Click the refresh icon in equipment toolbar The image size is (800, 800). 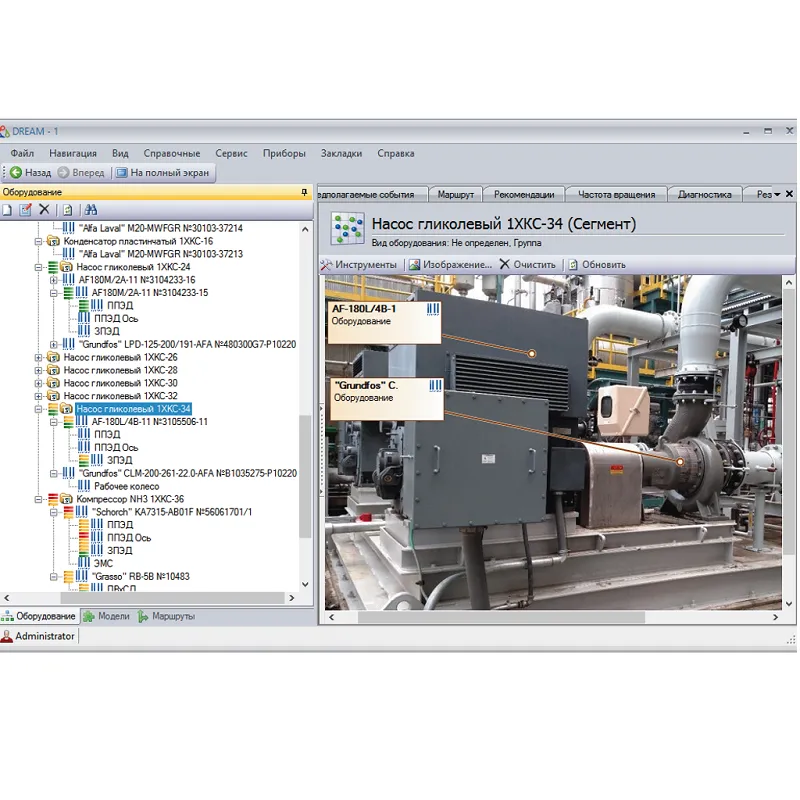[x=67, y=210]
